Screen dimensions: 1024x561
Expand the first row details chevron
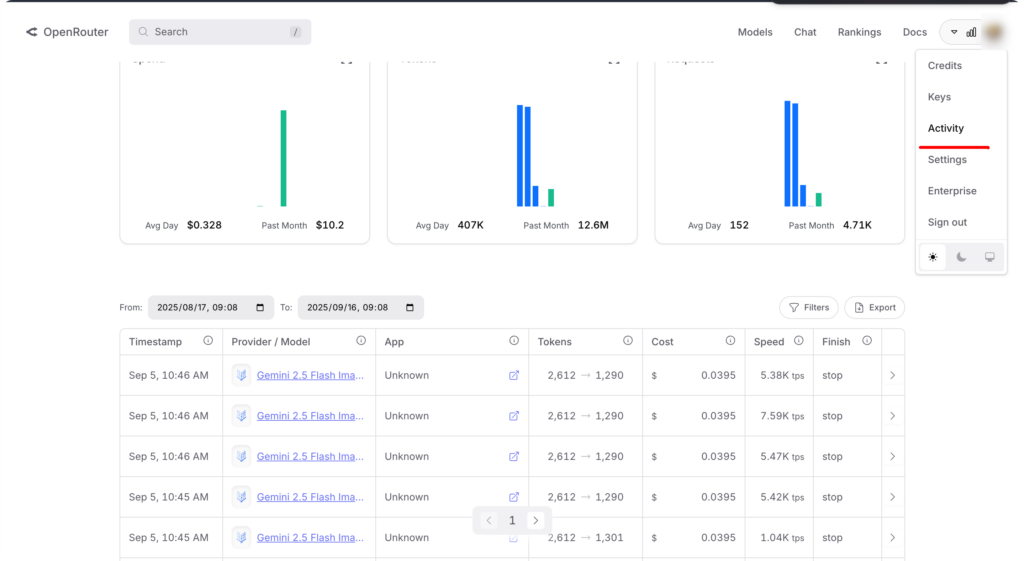coord(892,376)
